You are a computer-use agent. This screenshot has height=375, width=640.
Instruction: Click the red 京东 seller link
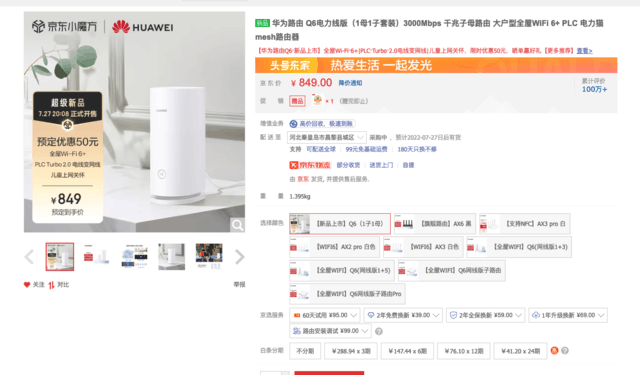coord(303,179)
